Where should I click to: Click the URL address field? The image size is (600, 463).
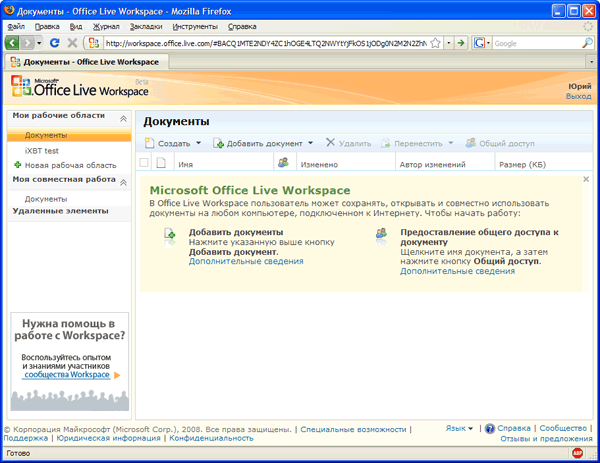266,43
